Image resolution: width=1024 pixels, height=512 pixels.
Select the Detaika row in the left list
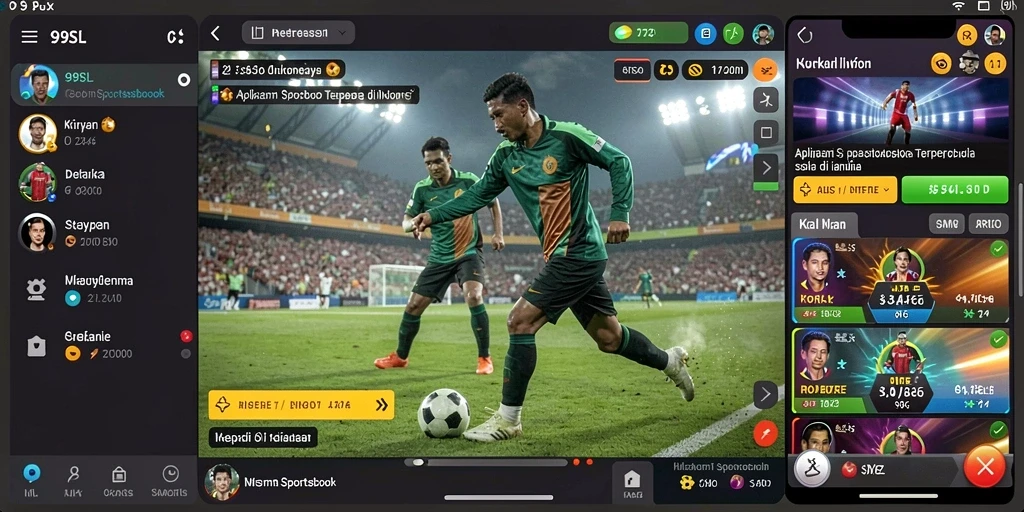(x=104, y=183)
